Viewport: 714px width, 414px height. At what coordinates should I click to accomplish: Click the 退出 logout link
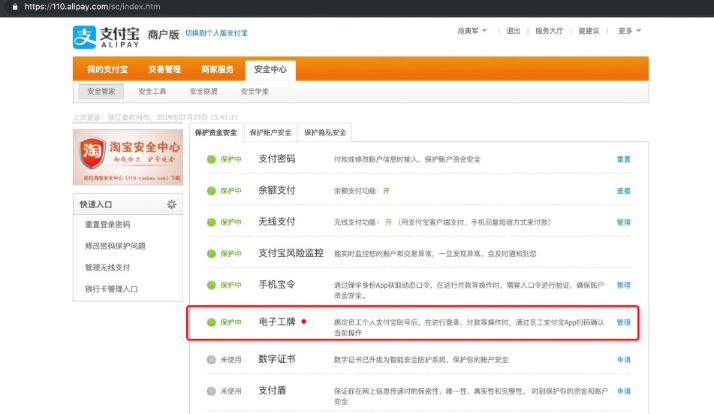pyautogui.click(x=513, y=31)
